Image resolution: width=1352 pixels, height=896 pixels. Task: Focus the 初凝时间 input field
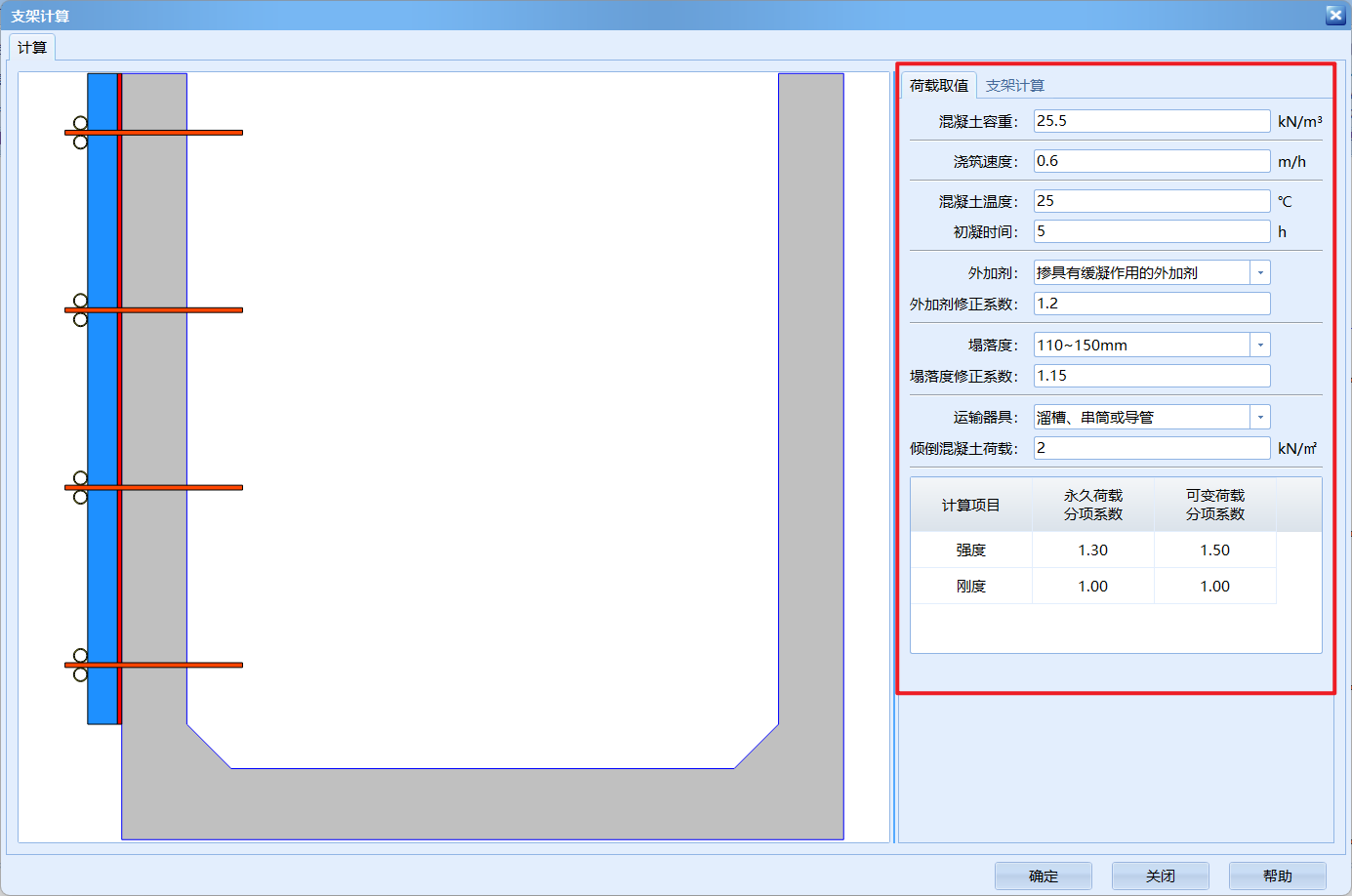pos(1151,231)
